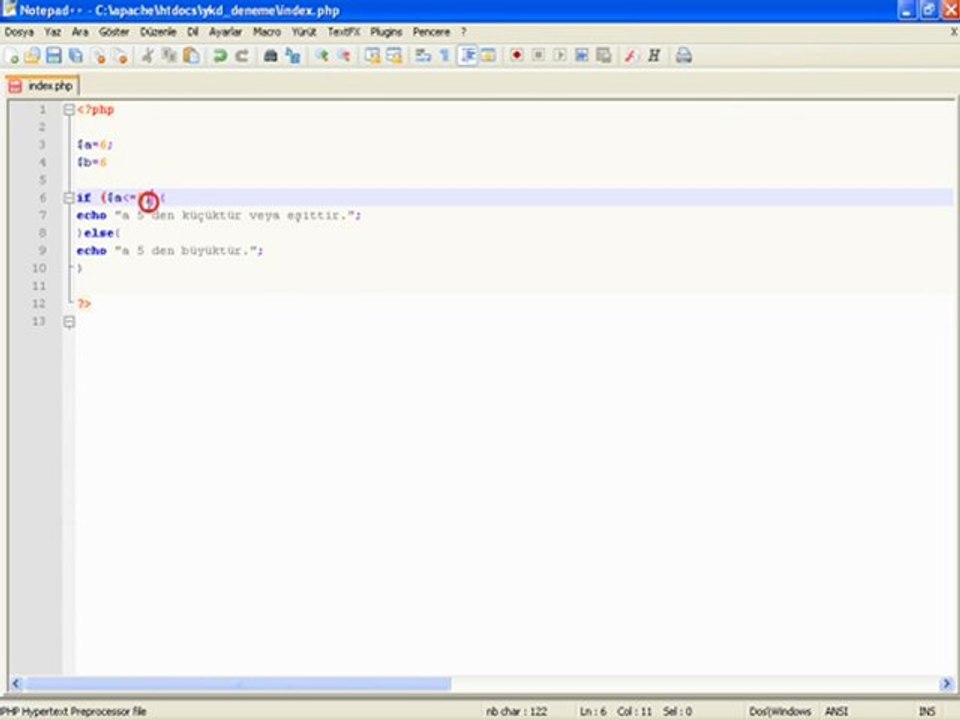Copy selection using the Copy icon
The height and width of the screenshot is (720, 960).
click(169, 56)
